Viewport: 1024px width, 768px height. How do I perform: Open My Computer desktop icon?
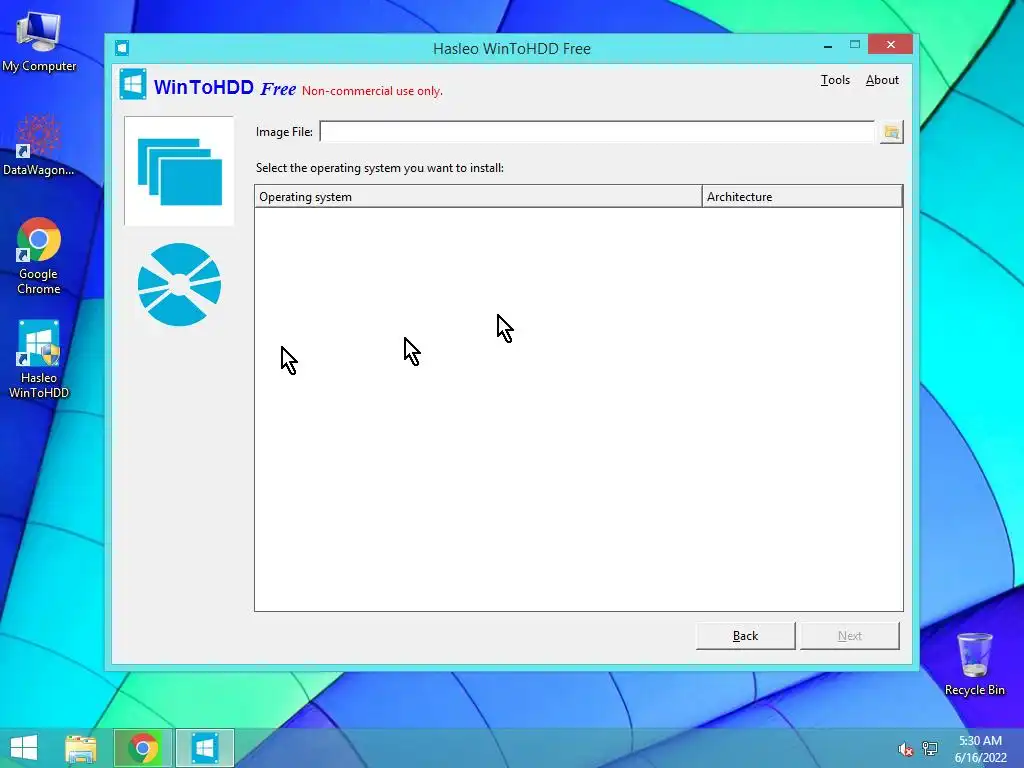click(39, 42)
